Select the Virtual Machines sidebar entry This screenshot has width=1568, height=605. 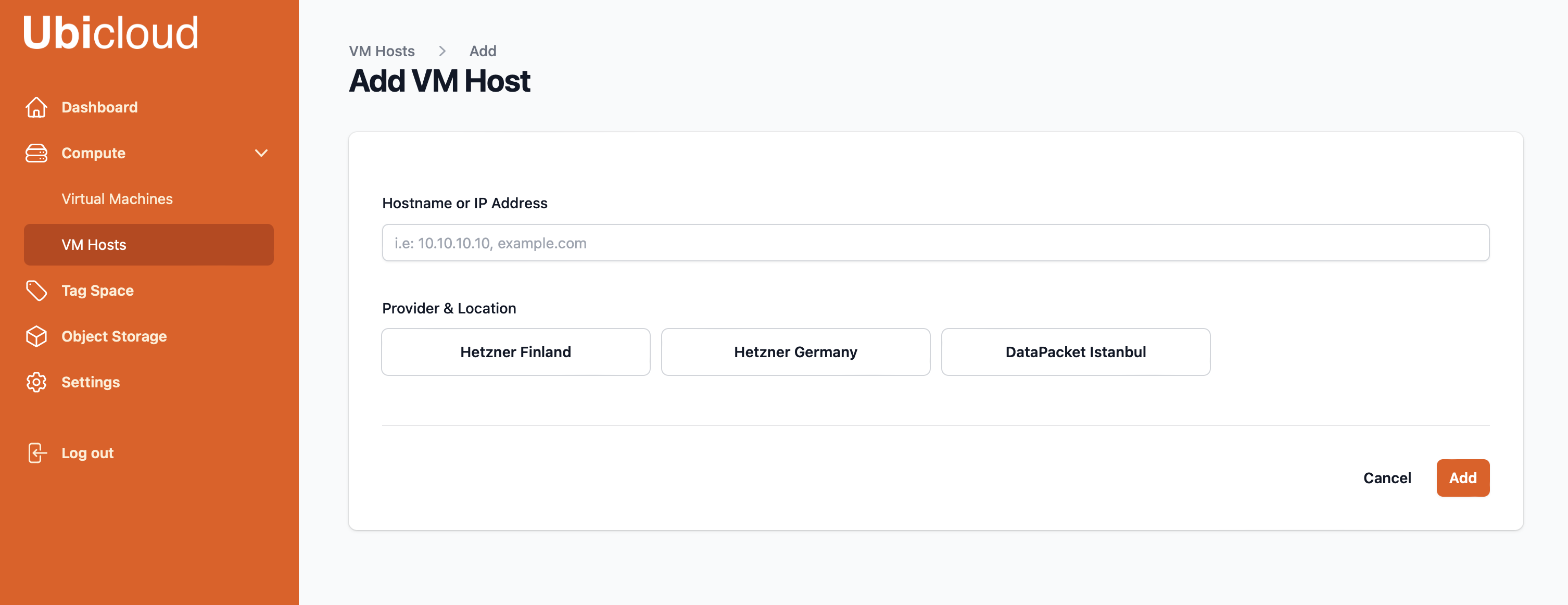click(x=117, y=198)
